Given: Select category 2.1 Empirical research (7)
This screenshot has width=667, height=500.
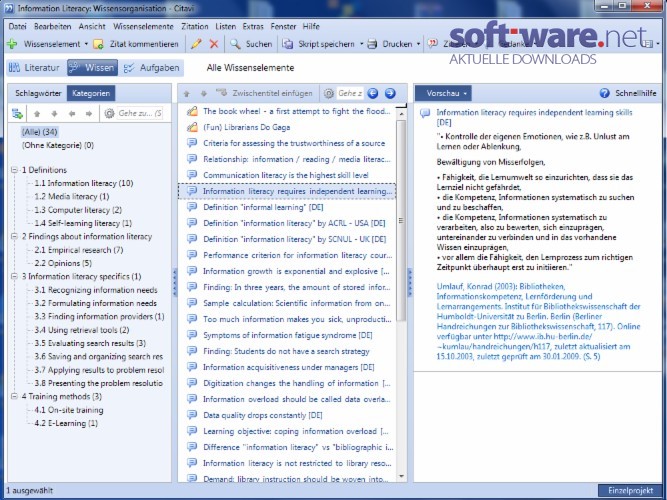Looking at the screenshot, I should [x=79, y=250].
